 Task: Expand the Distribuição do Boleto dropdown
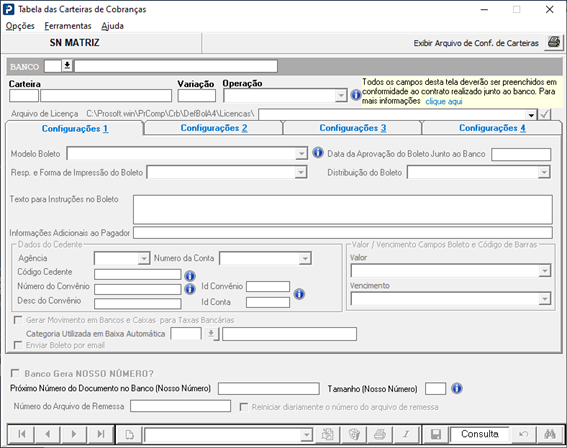(x=544, y=172)
